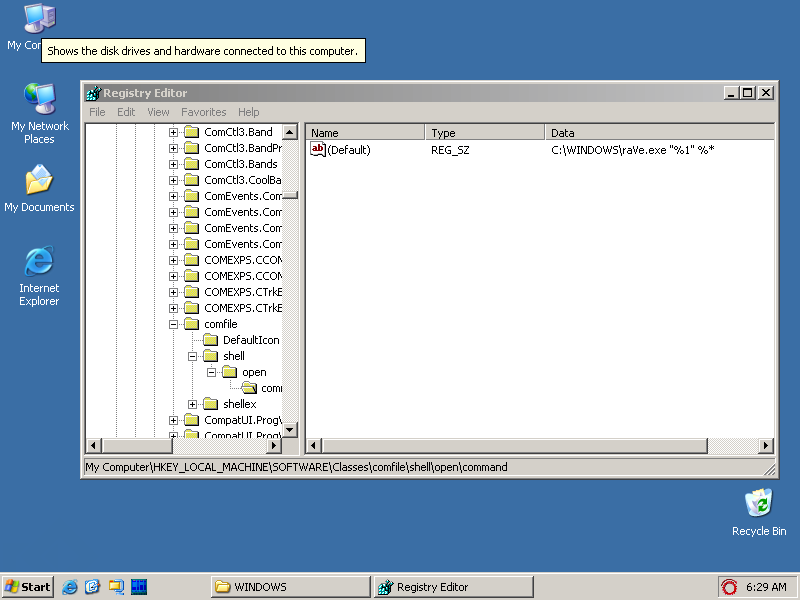Viewport: 800px width, 600px height.
Task: Sort values by the Name column header
Action: pos(366,133)
